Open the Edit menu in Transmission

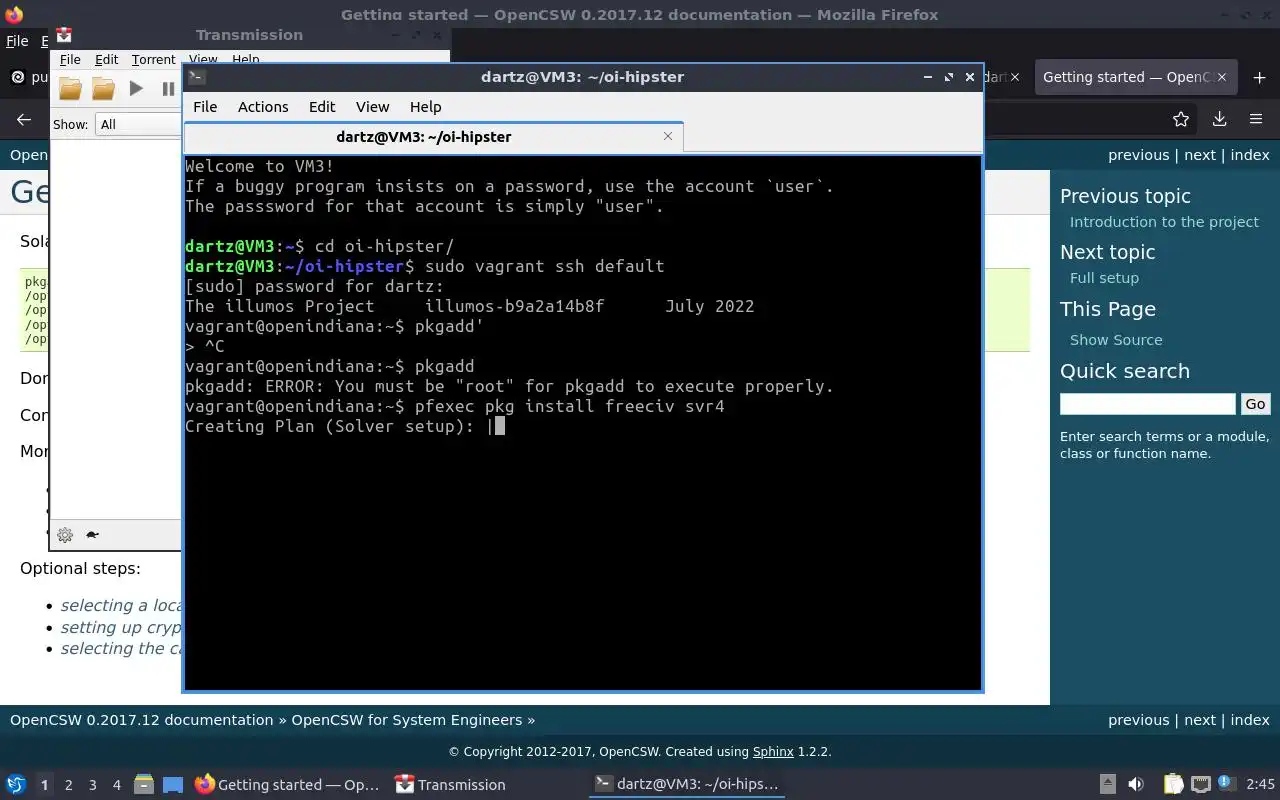point(106,60)
